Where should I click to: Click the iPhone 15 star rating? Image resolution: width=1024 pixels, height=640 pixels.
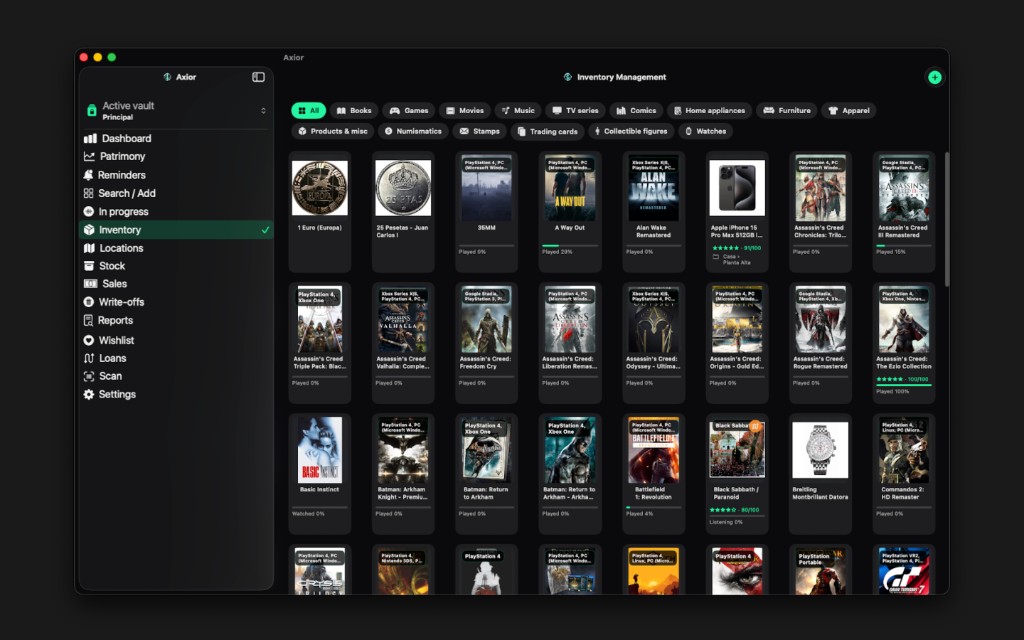coord(725,248)
